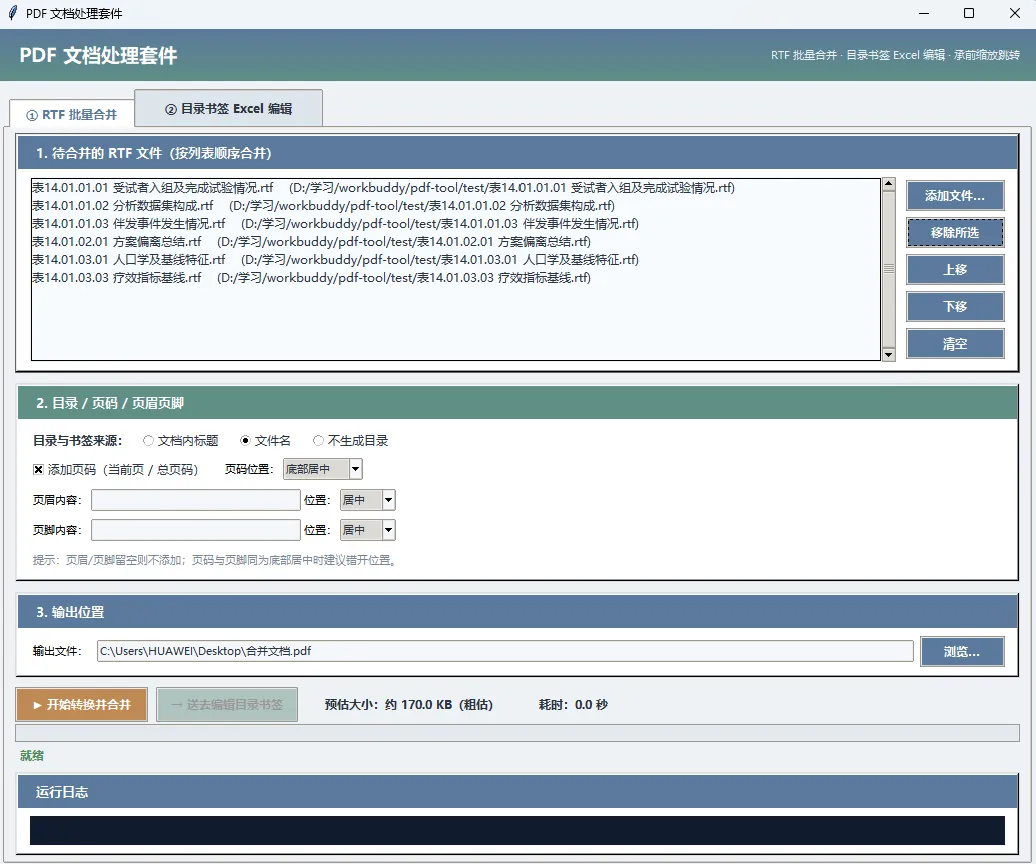Click the file list scrollbar up arrow
Screen dimensions: 1036x864
[x=889, y=184]
